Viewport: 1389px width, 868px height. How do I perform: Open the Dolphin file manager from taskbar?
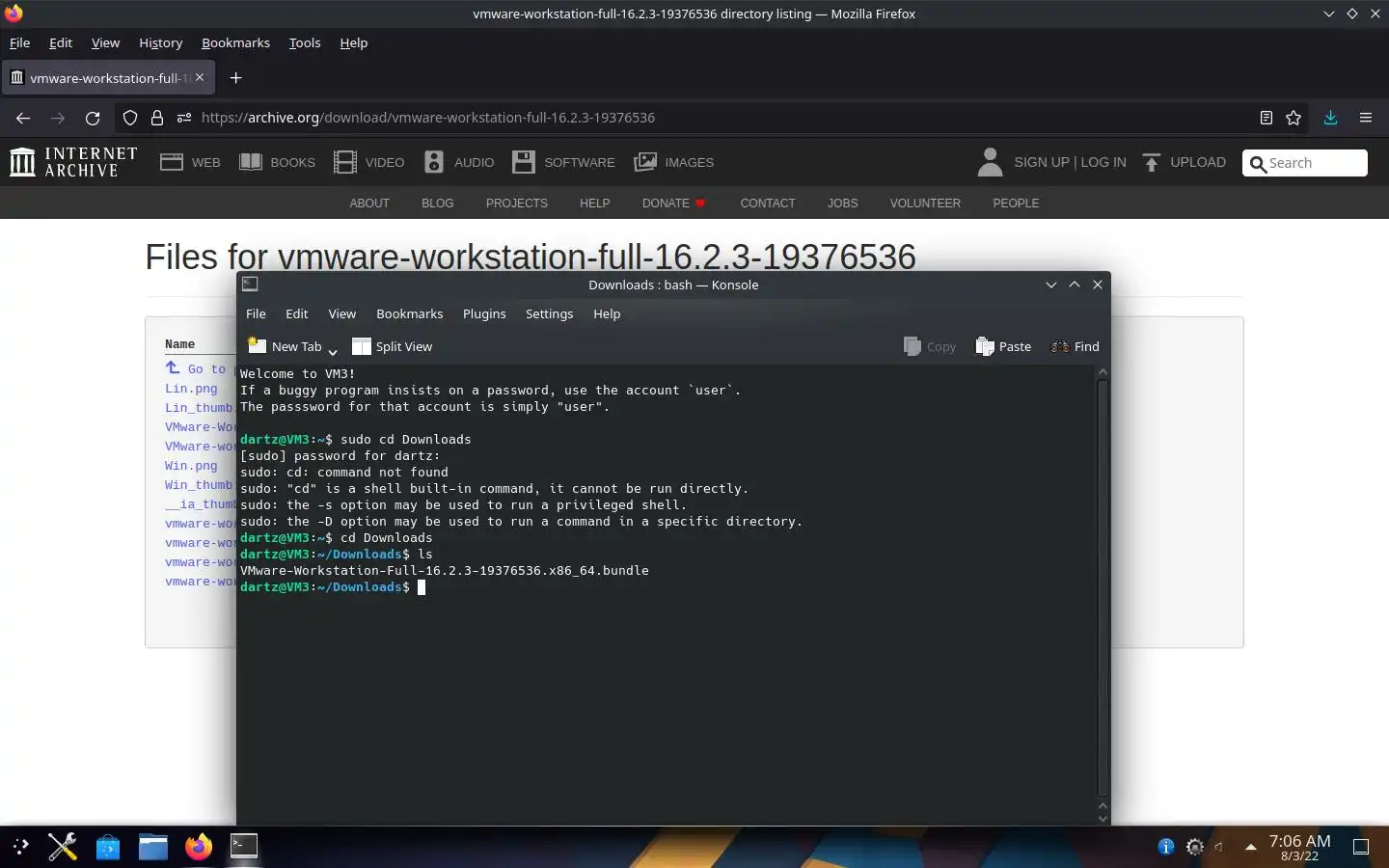point(153,847)
